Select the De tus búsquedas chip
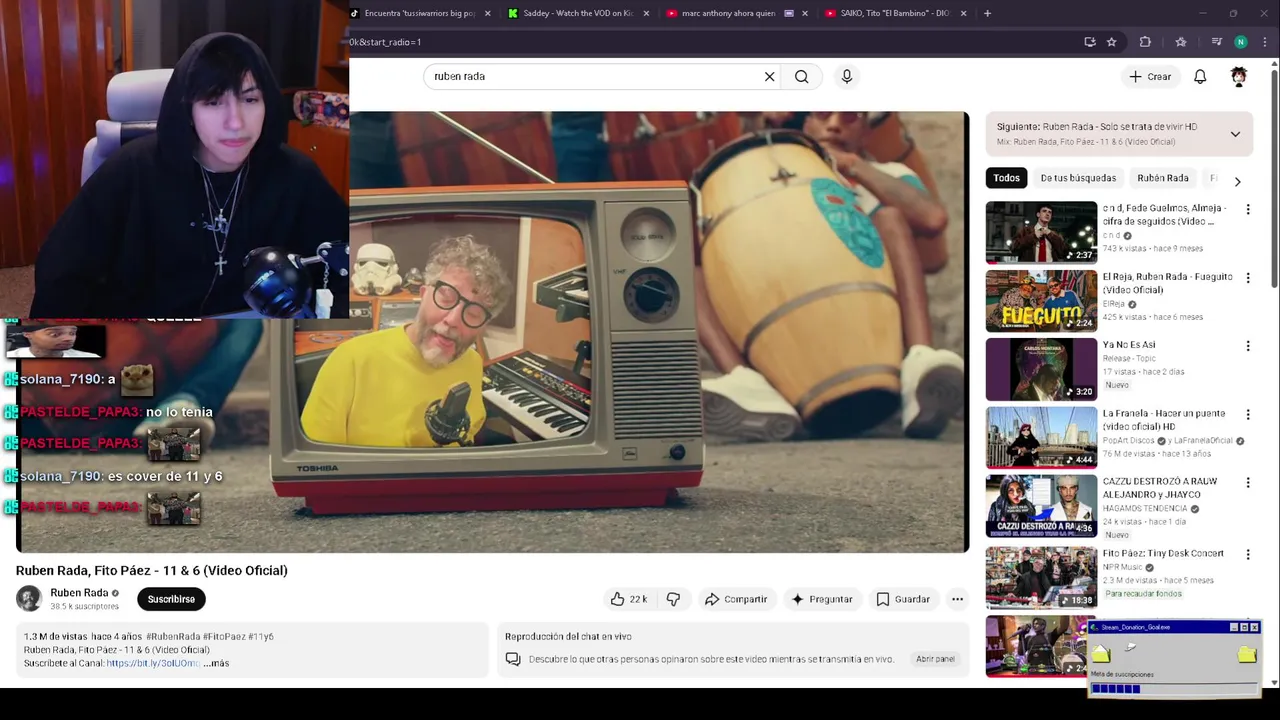Image resolution: width=1280 pixels, height=720 pixels. [x=1078, y=178]
